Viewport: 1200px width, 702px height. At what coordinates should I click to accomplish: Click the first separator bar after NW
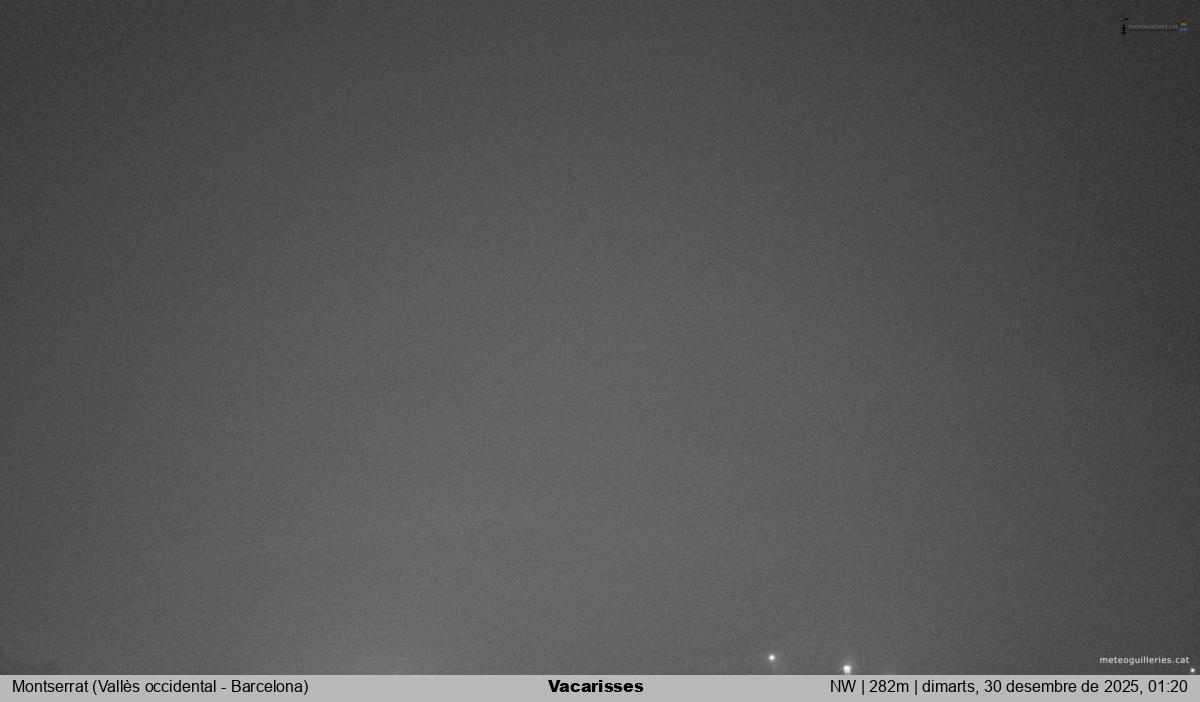(862, 687)
